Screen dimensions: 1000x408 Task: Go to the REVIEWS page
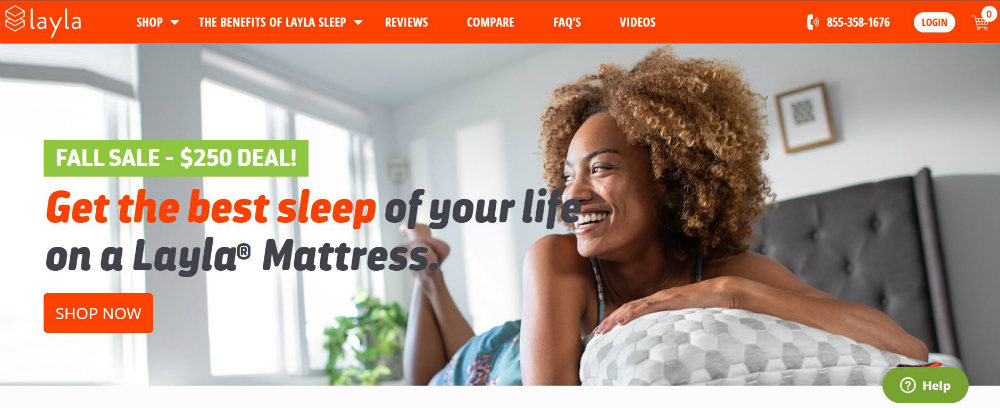coord(406,22)
